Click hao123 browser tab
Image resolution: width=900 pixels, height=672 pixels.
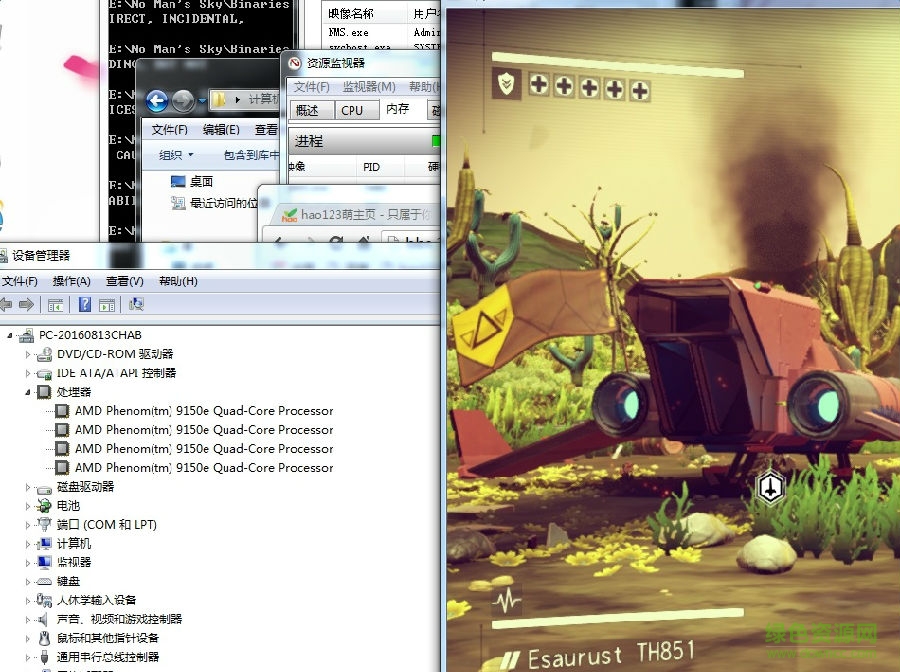(356, 215)
